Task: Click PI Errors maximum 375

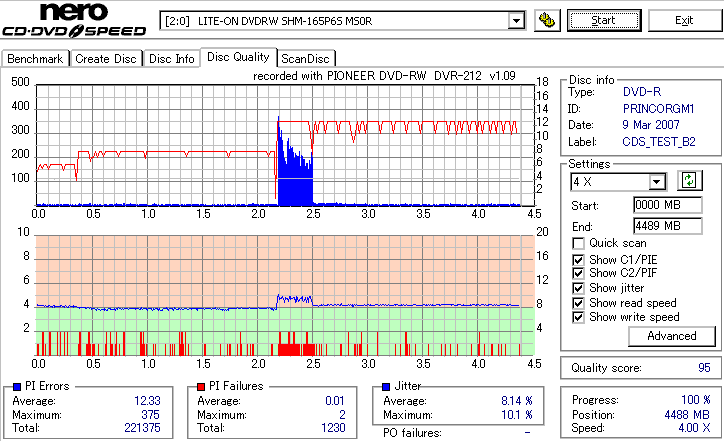Action: tap(151, 415)
